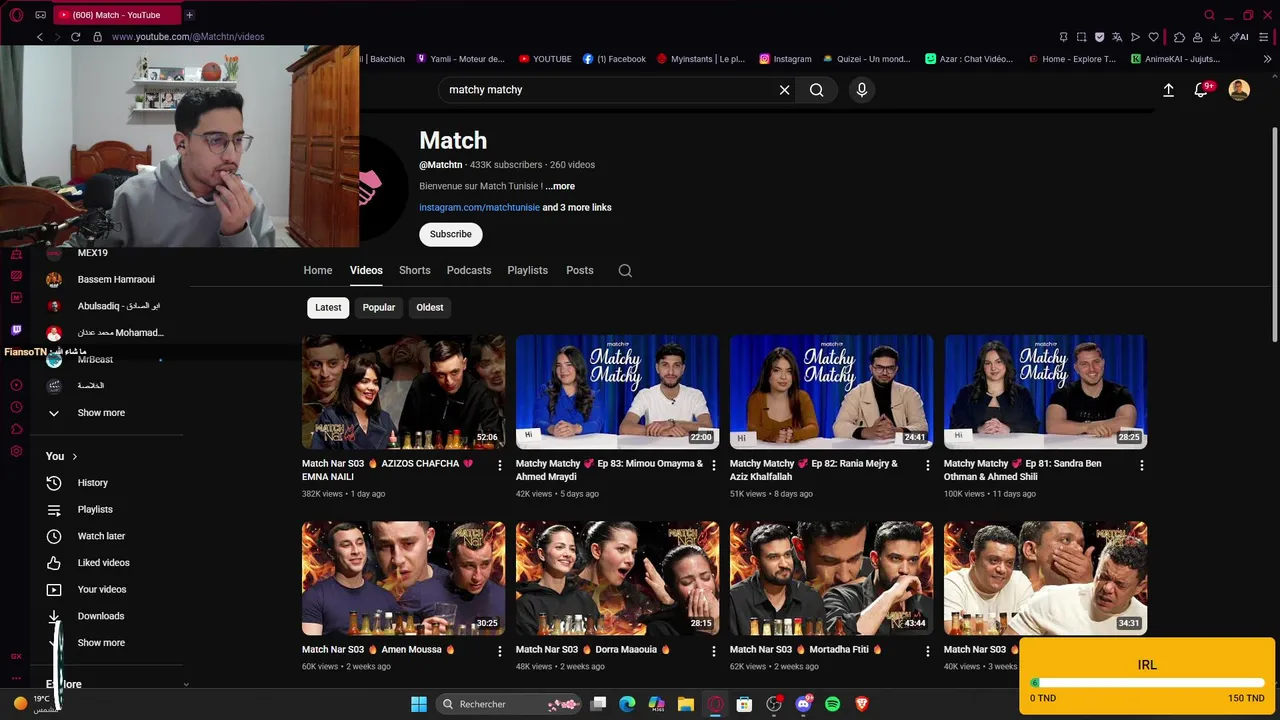Image resolution: width=1280 pixels, height=720 pixels.
Task: Open Opera Easy Setup menu icon
Action: tap(1265, 37)
